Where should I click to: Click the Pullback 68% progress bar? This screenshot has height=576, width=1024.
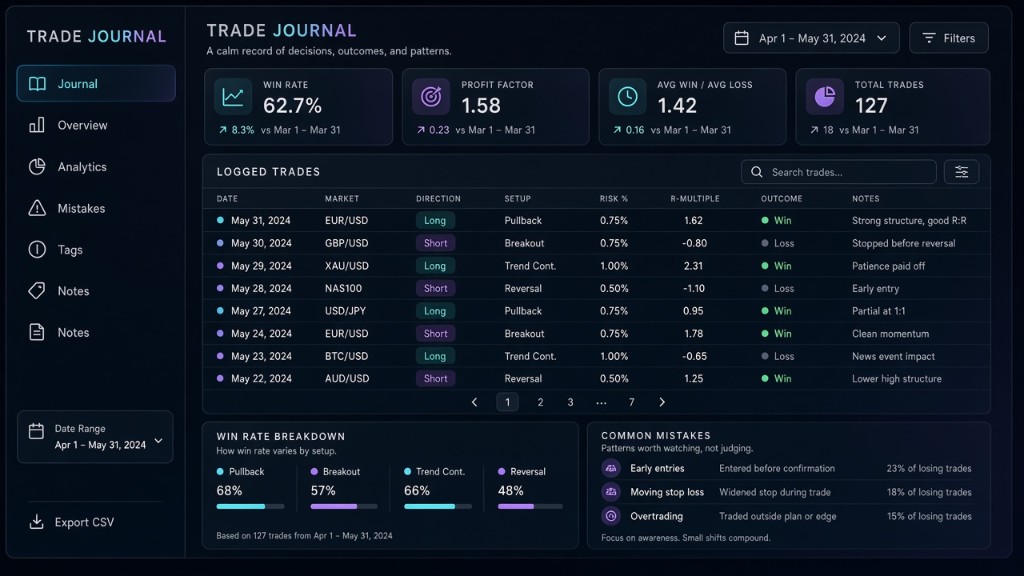point(250,506)
